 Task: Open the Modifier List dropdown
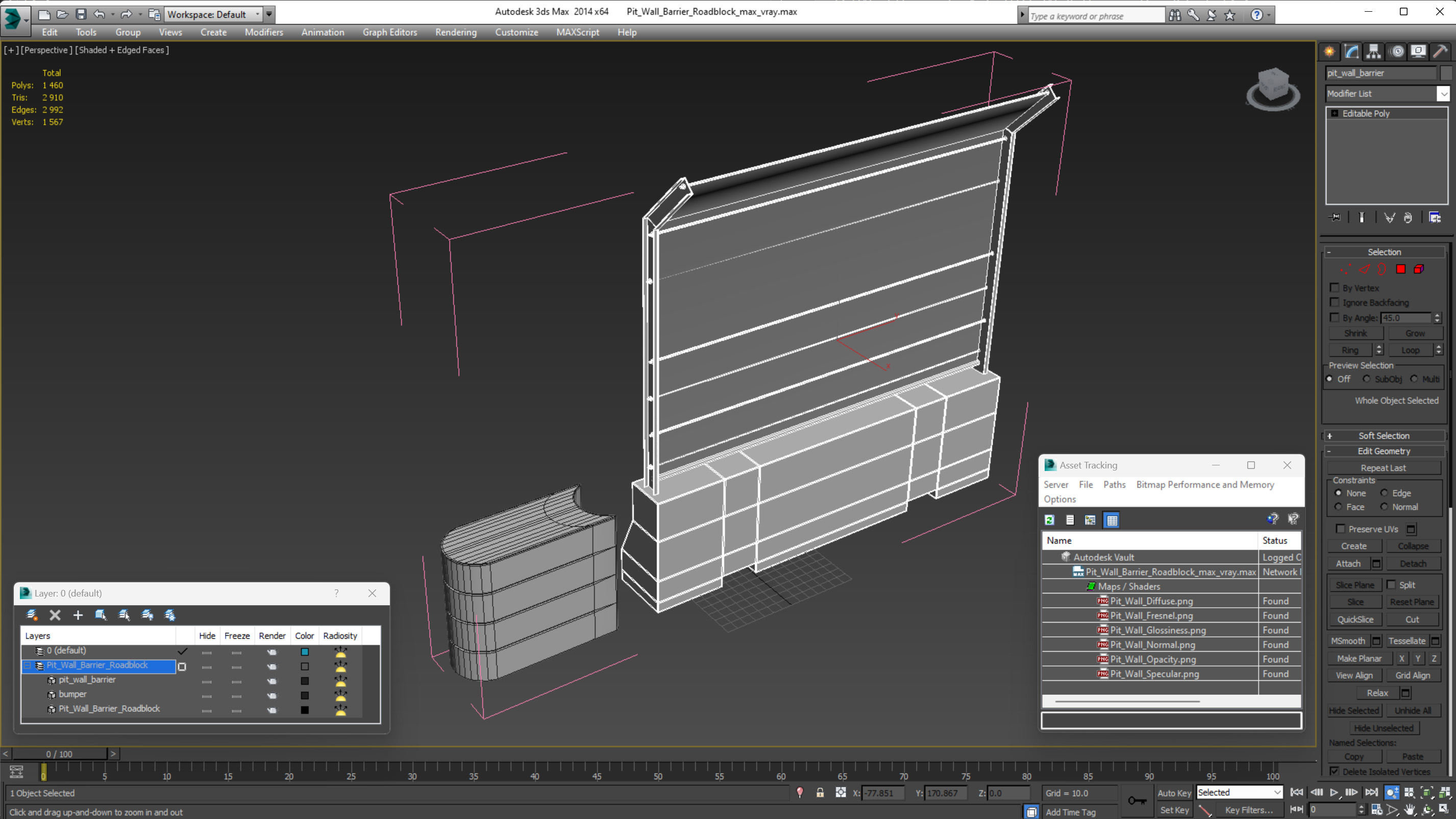pos(1443,94)
